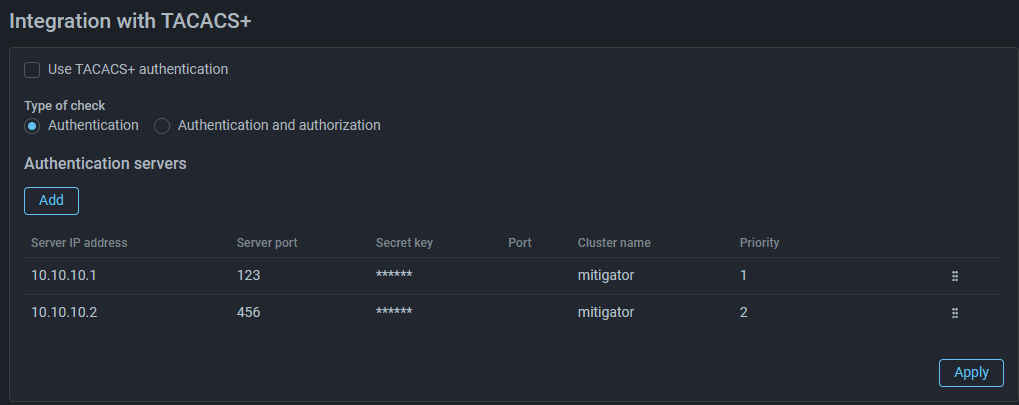Choose Authentication and authorization check type
Image resolution: width=1019 pixels, height=405 pixels.
(162, 126)
